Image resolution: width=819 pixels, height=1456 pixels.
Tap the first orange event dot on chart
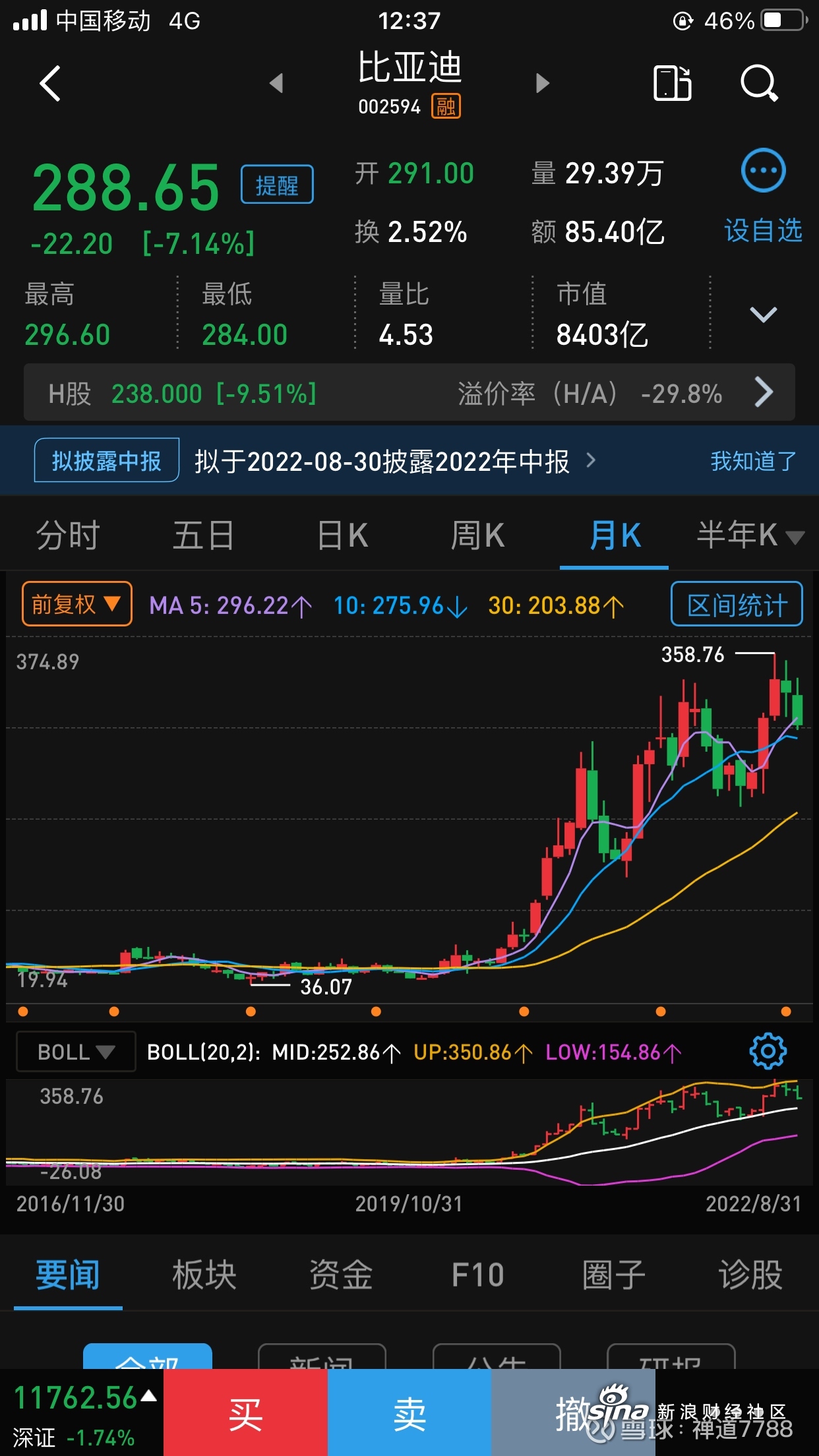tap(23, 1012)
